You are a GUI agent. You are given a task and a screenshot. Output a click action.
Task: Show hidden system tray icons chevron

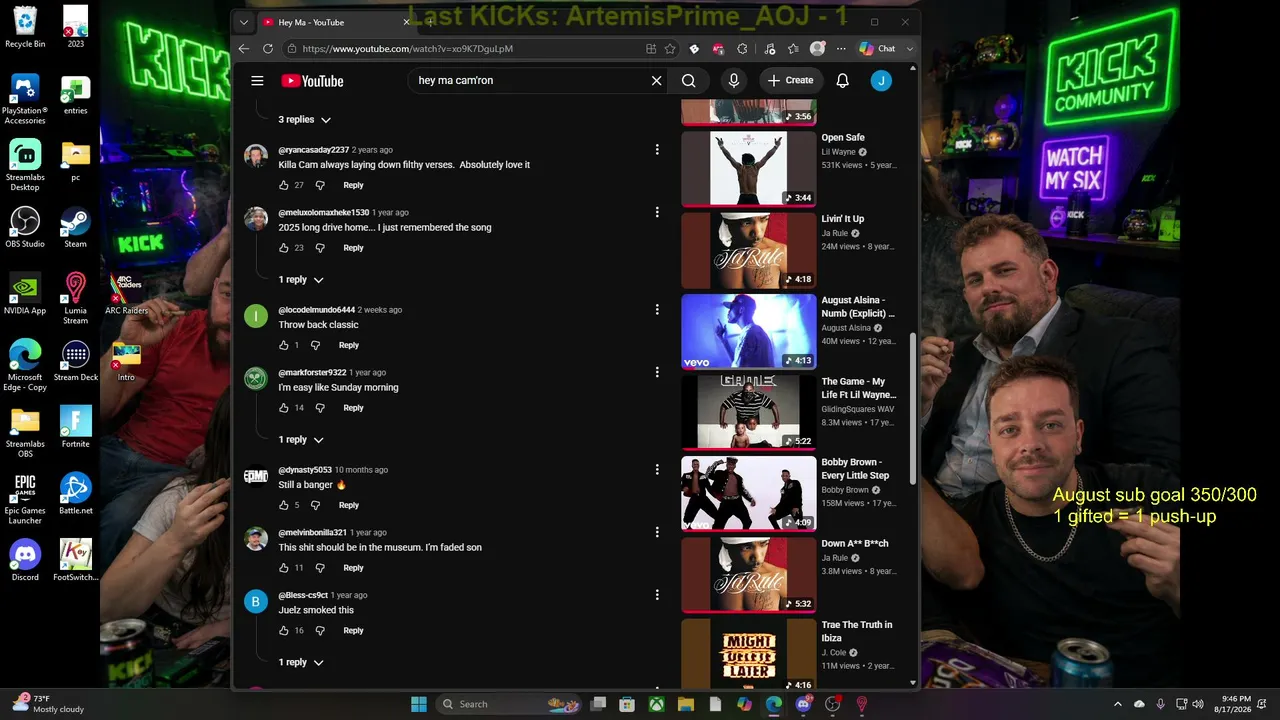point(1118,704)
